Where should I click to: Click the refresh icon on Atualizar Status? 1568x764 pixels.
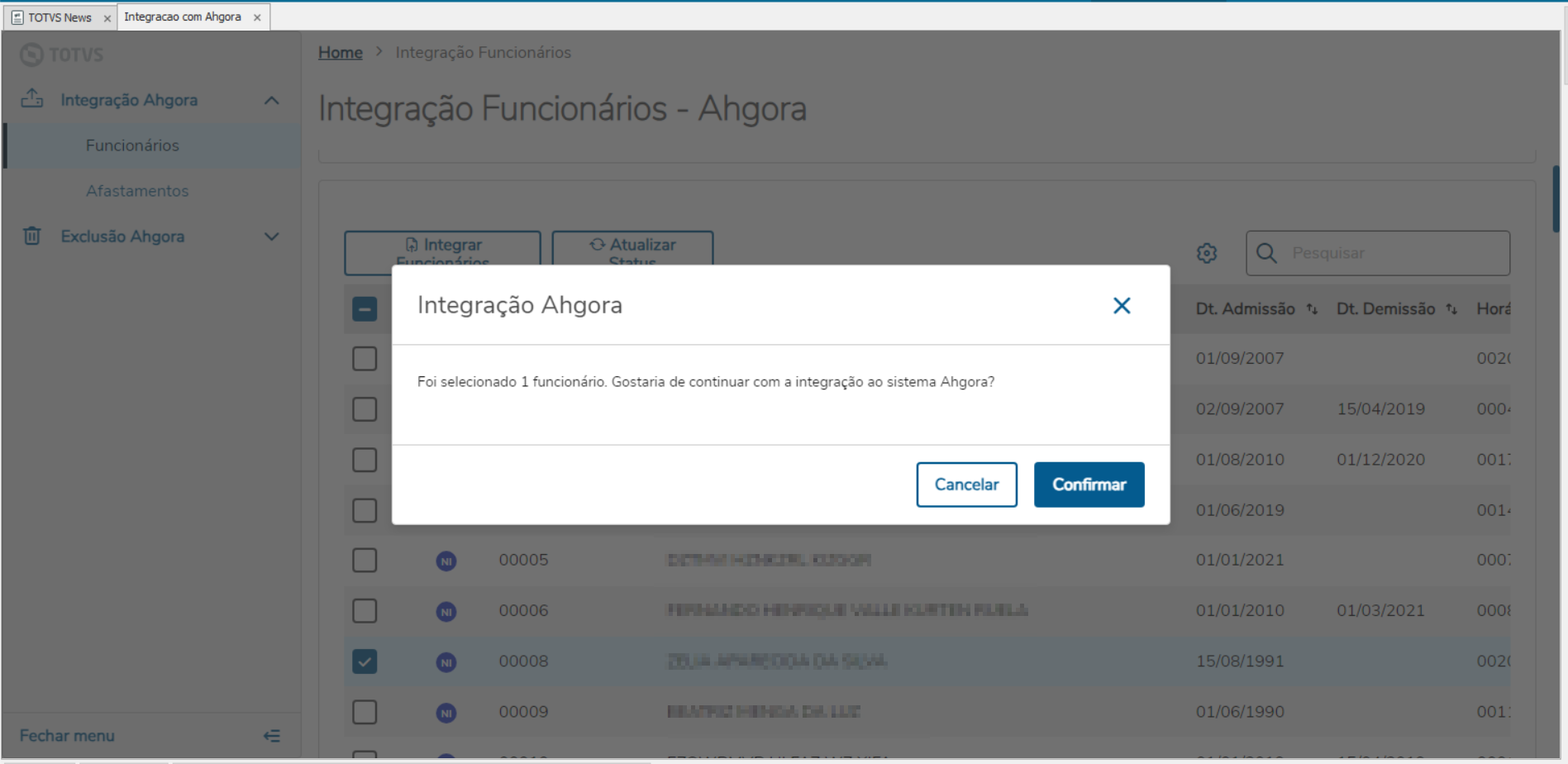click(x=597, y=244)
